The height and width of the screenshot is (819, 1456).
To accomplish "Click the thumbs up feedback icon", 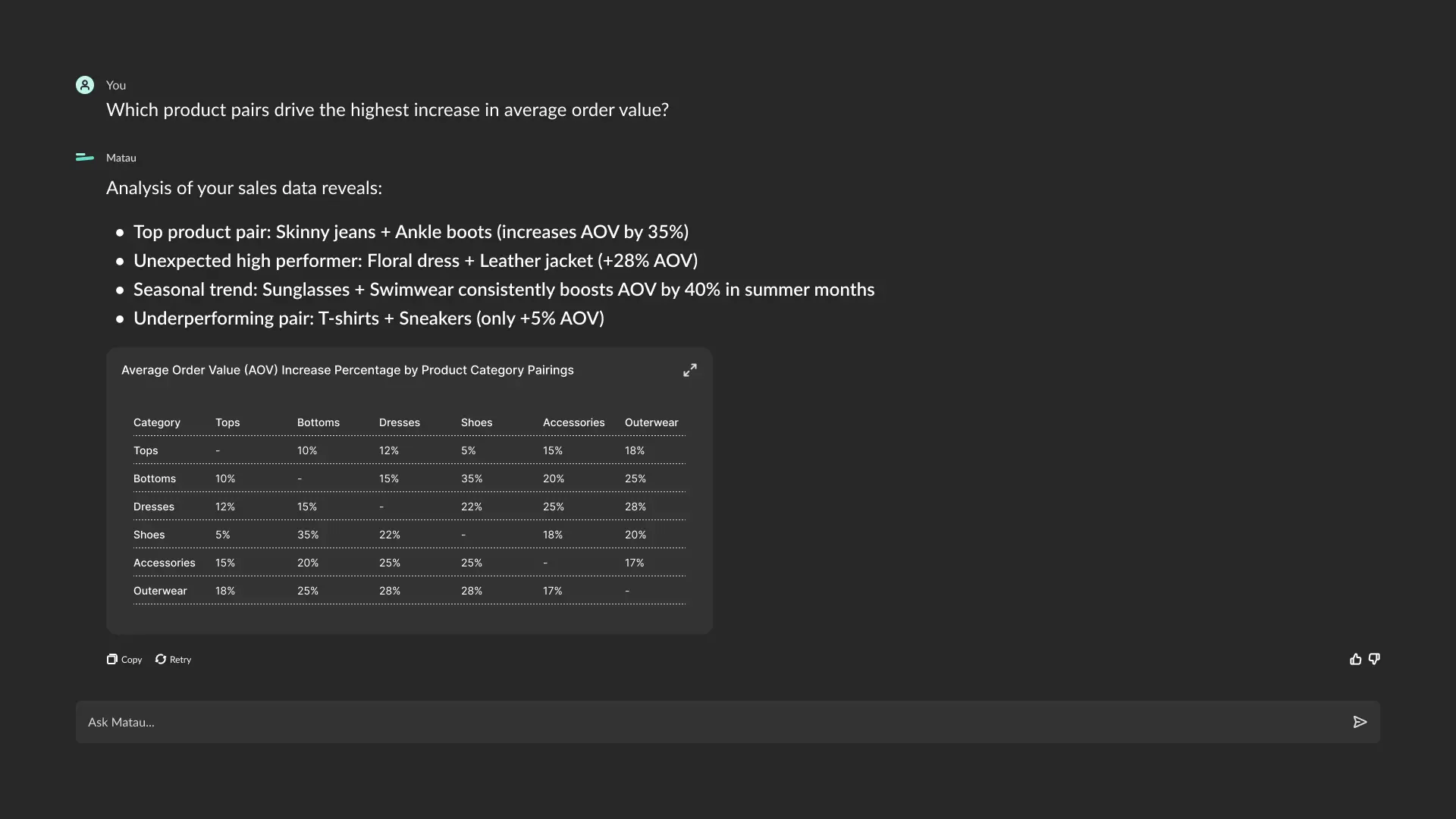I will [x=1355, y=659].
